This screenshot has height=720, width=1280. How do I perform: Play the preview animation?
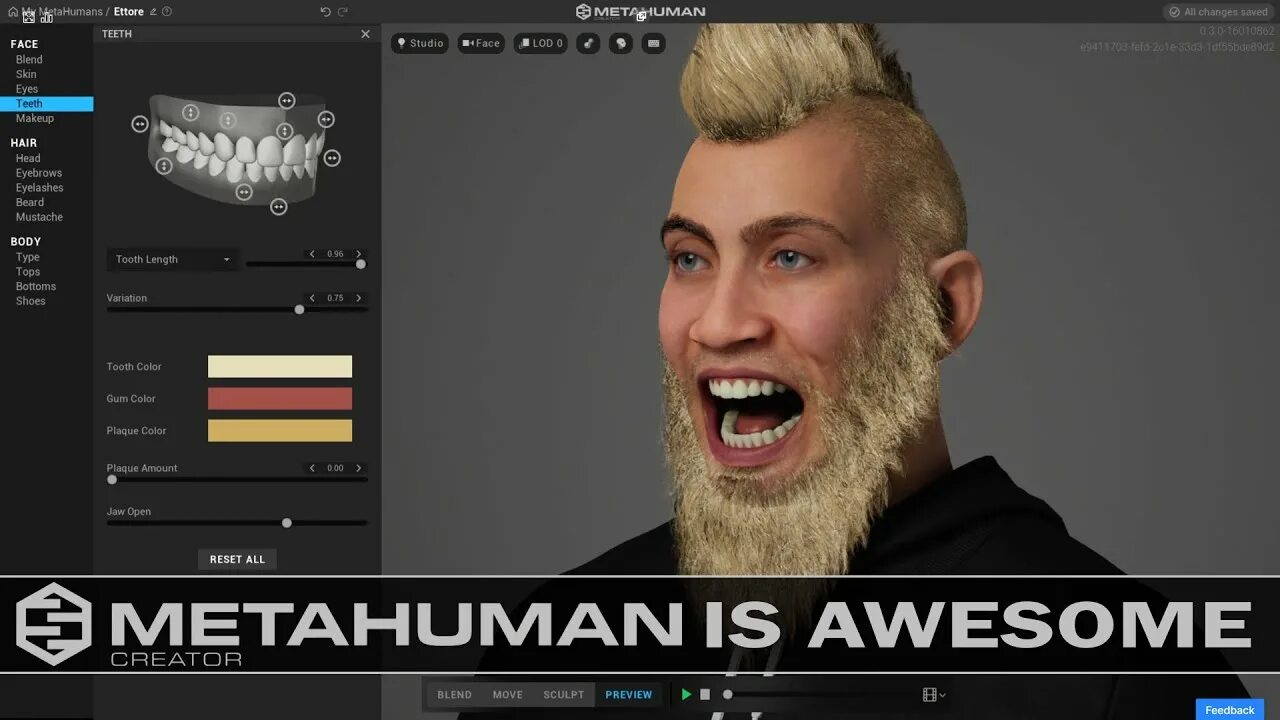pos(686,694)
